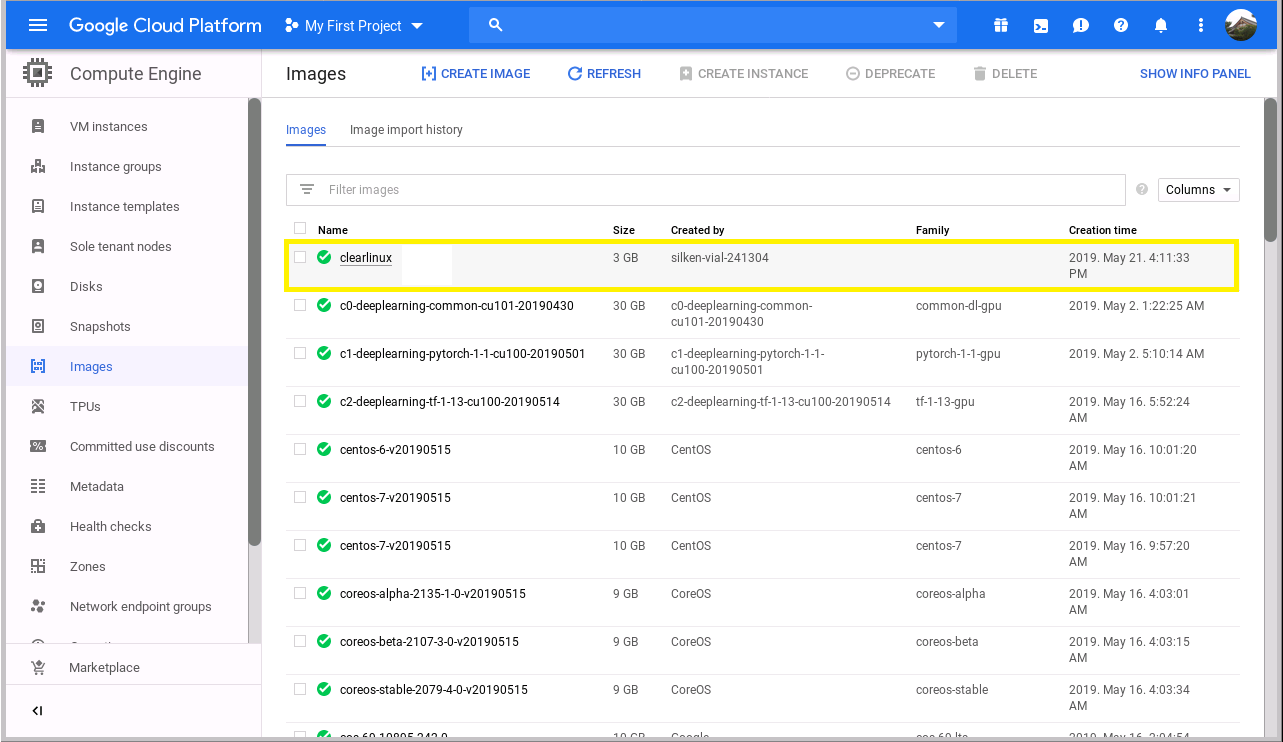
Task: Click the Disks sidebar icon
Action: click(x=38, y=286)
